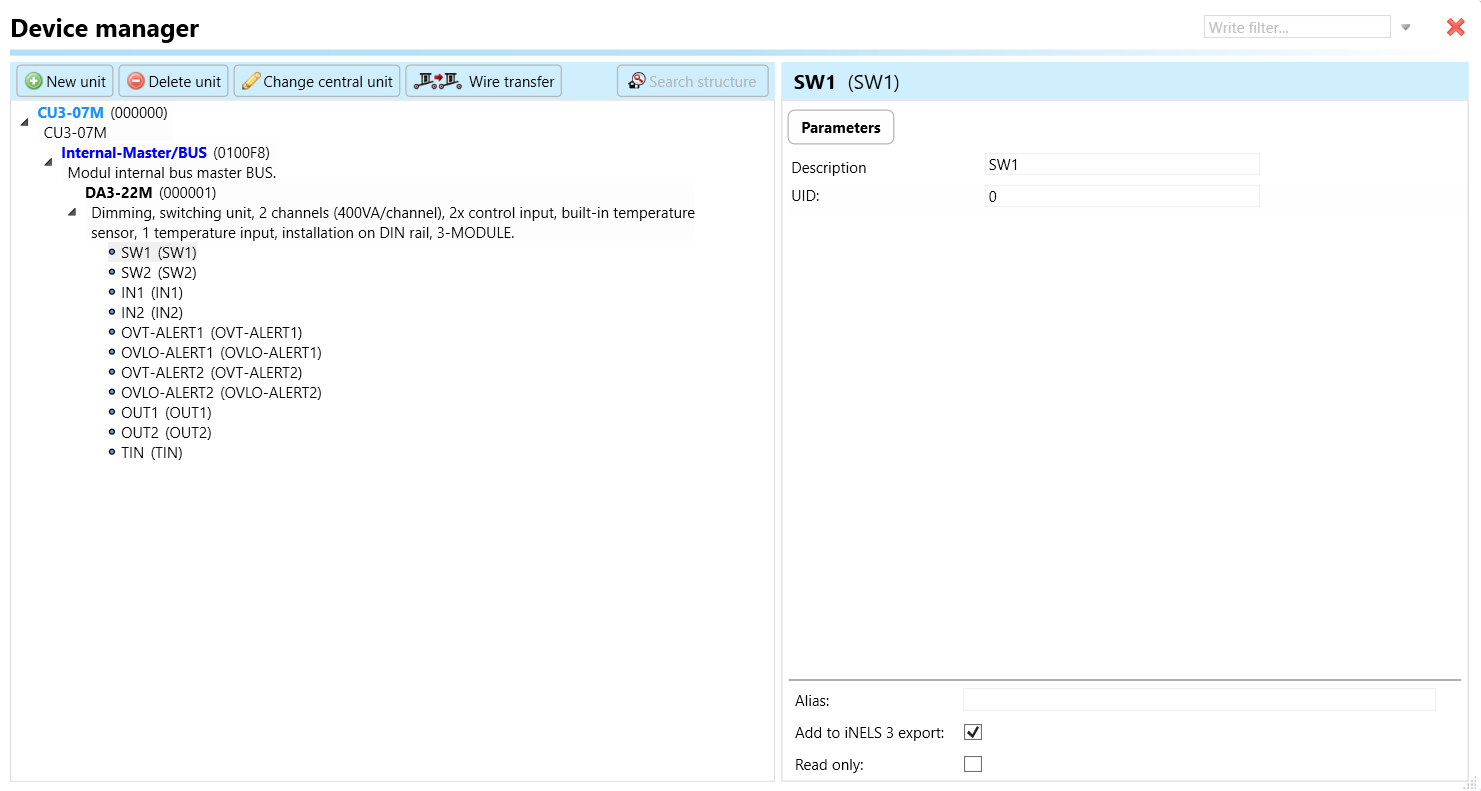The image size is (1481, 791).
Task: Enable the Read only checkbox
Action: [972, 764]
